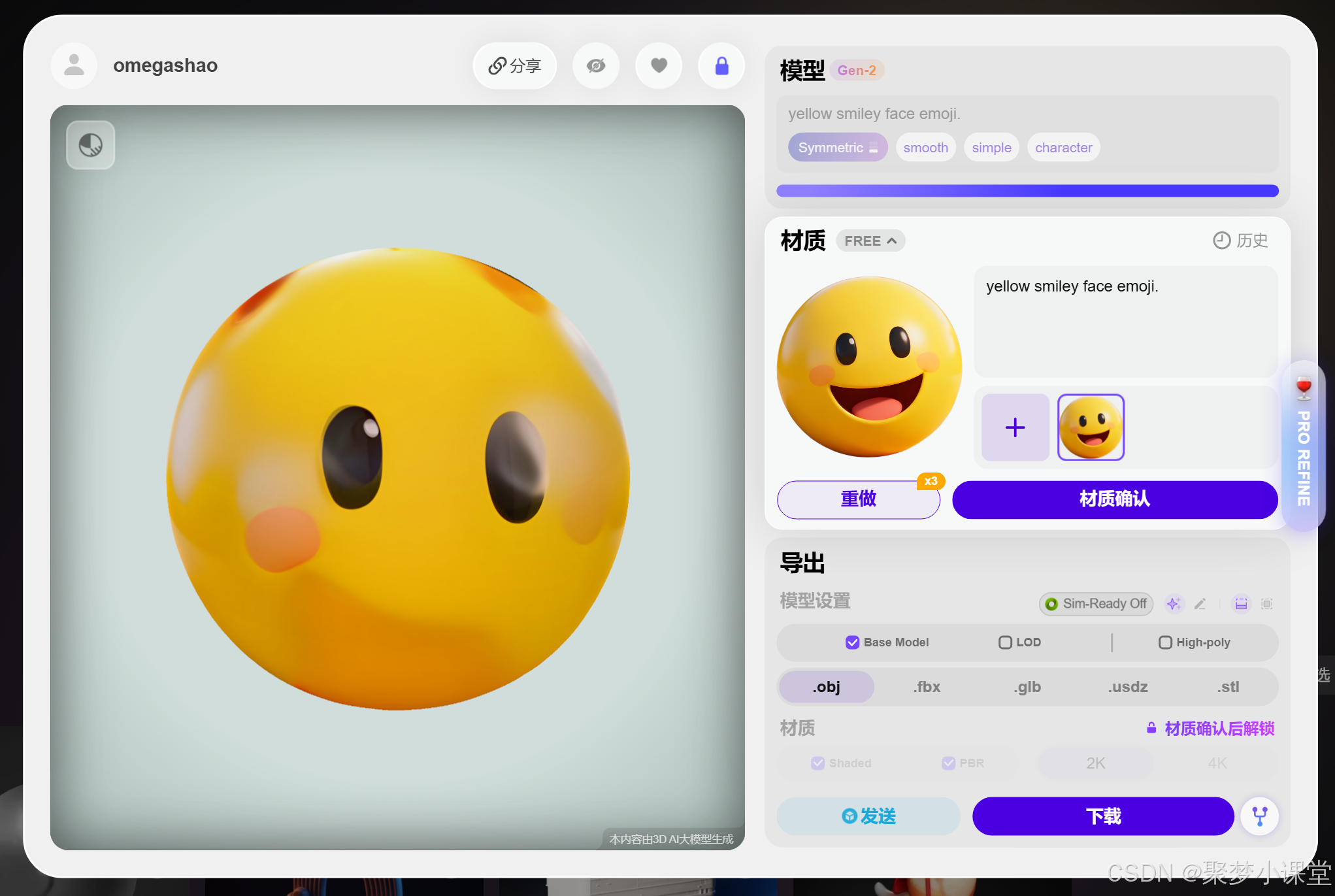The height and width of the screenshot is (896, 1335).
Task: Expand the FREE material tier dropdown
Action: (870, 241)
